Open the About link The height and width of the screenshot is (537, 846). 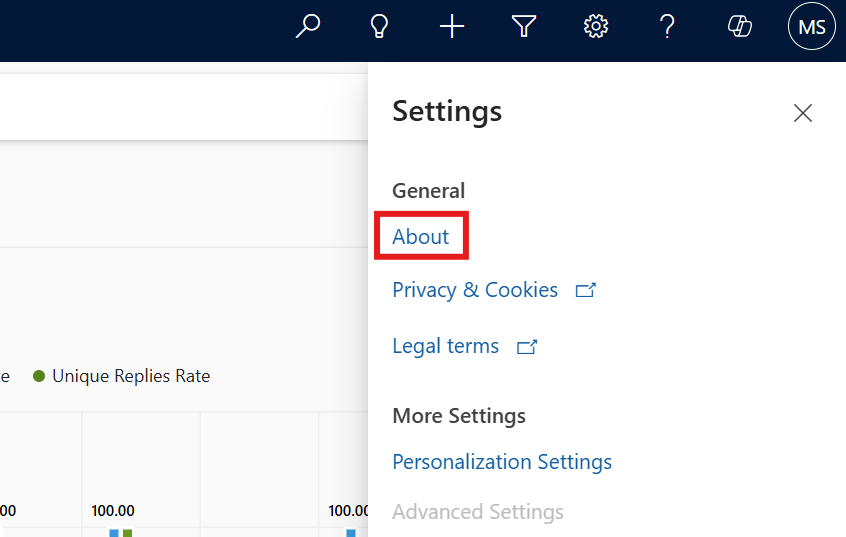[420, 237]
